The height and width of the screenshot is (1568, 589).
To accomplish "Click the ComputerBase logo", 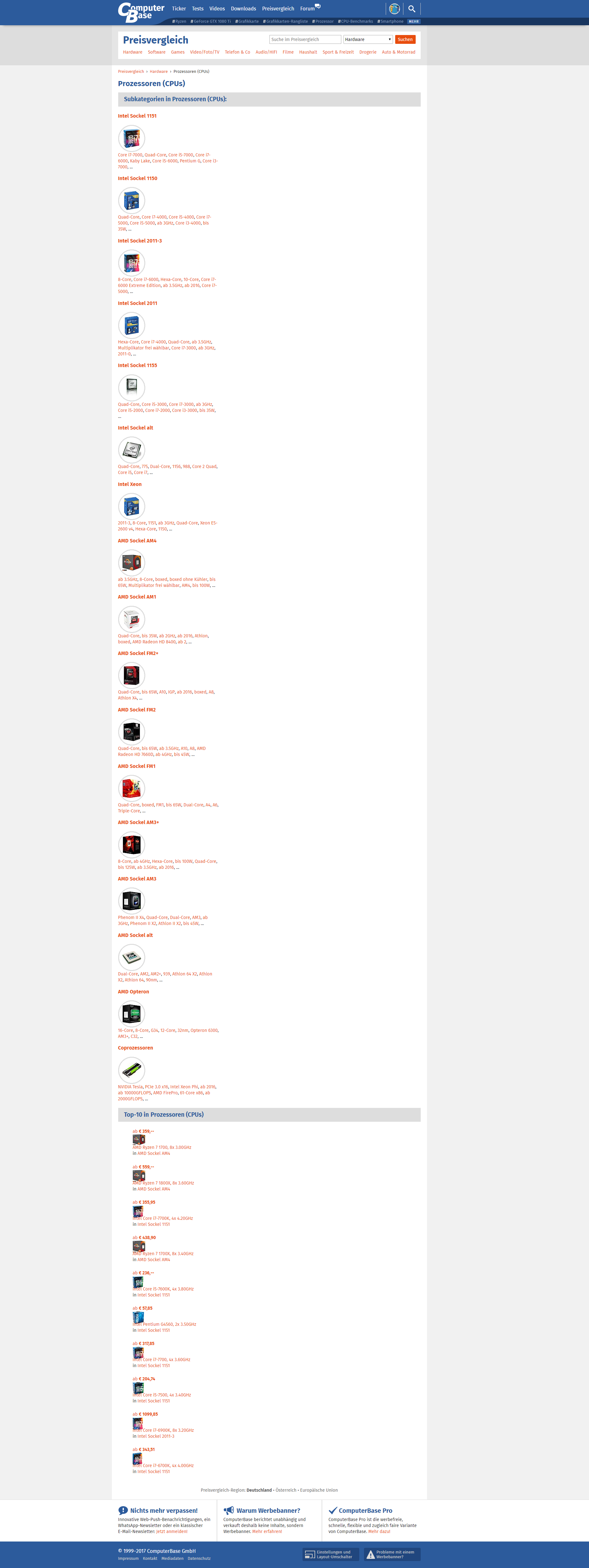I will pos(141,12).
